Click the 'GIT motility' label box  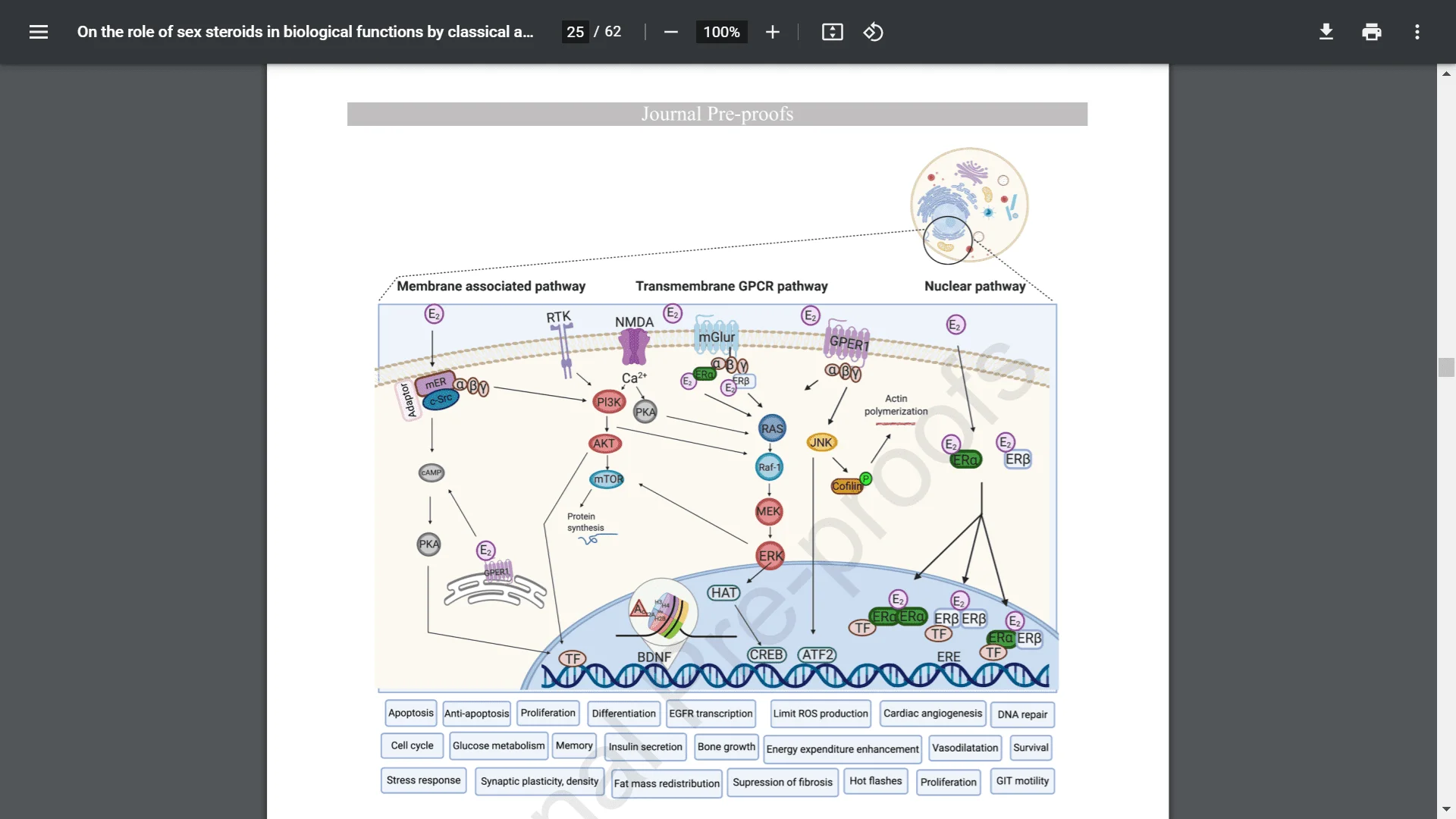click(1022, 781)
